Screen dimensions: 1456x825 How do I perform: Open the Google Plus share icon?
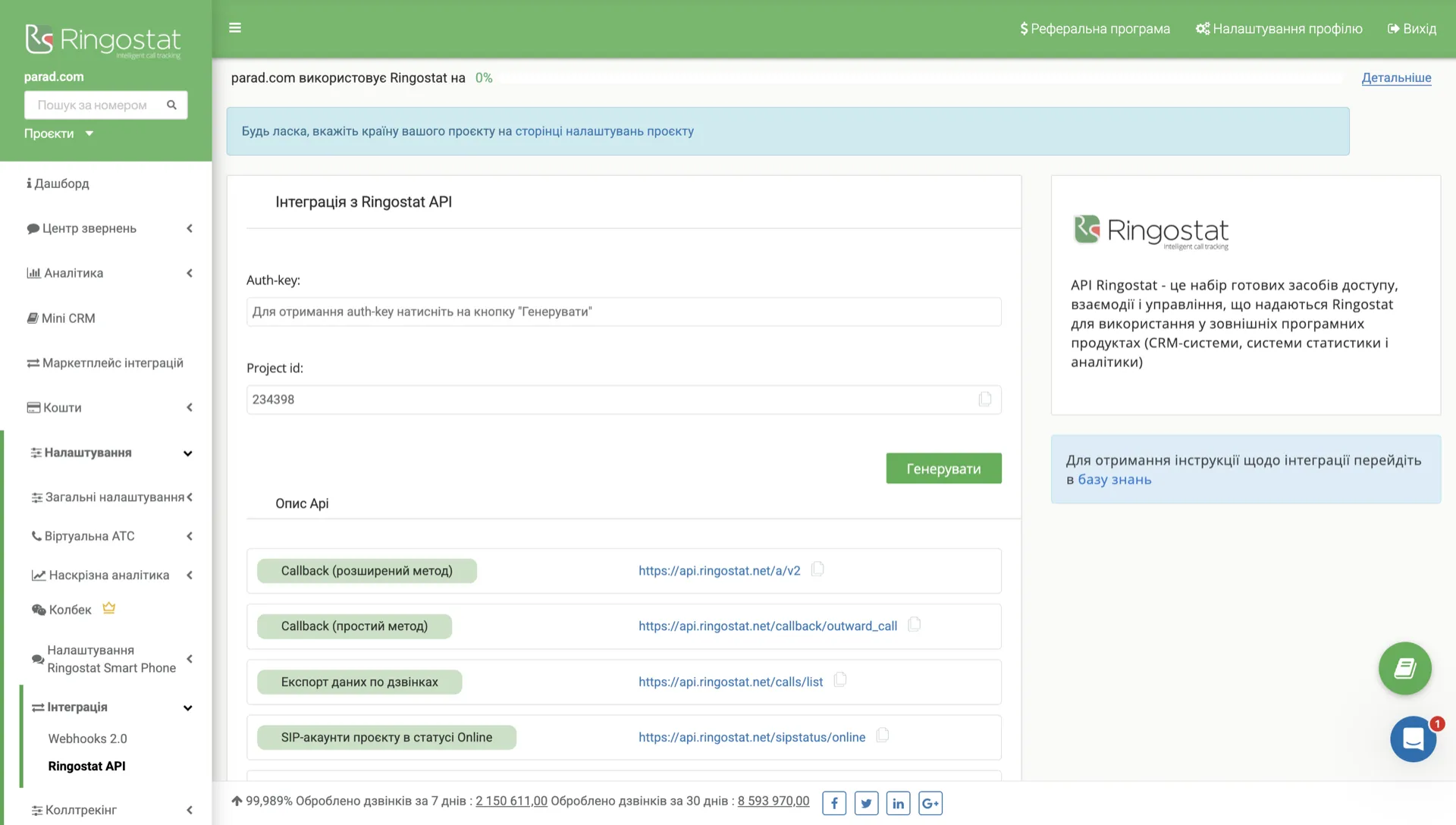[930, 803]
